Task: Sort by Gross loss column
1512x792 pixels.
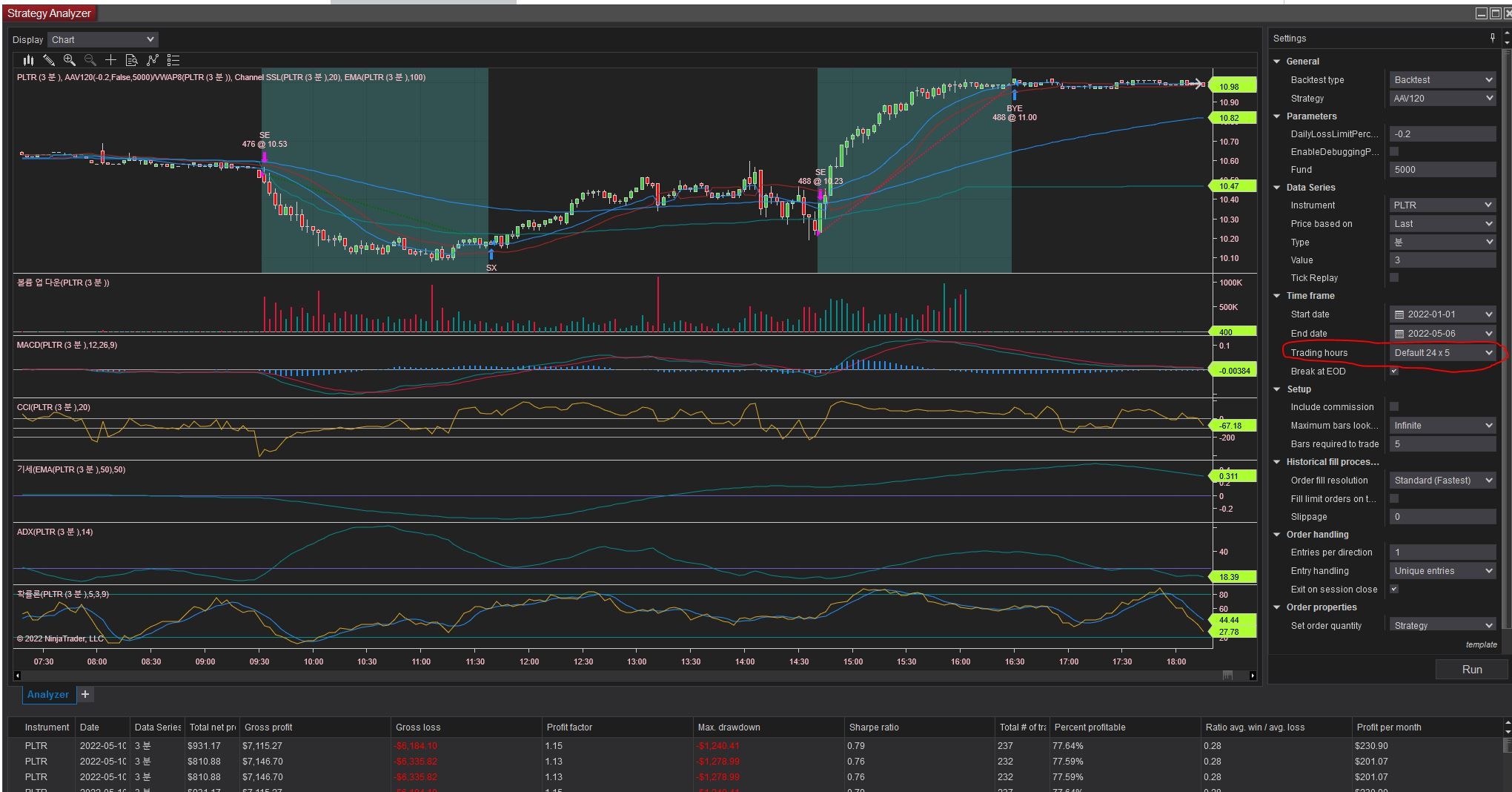Action: coord(465,727)
